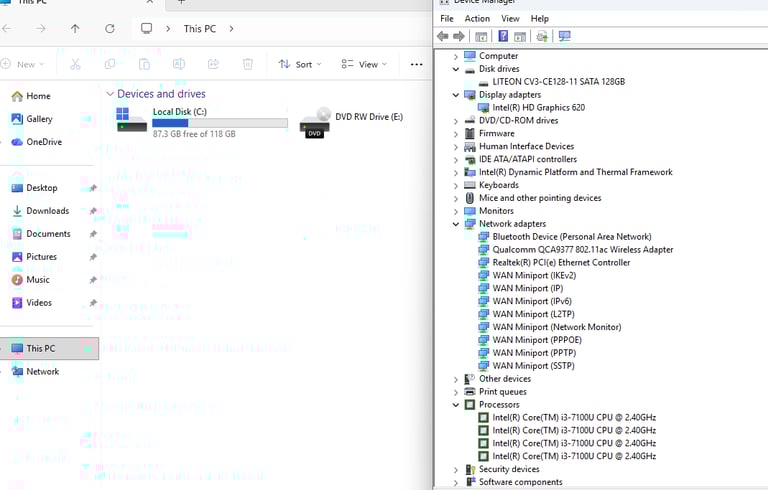768x490 pixels.
Task: Open the File menu in Device Manager
Action: coord(447,19)
